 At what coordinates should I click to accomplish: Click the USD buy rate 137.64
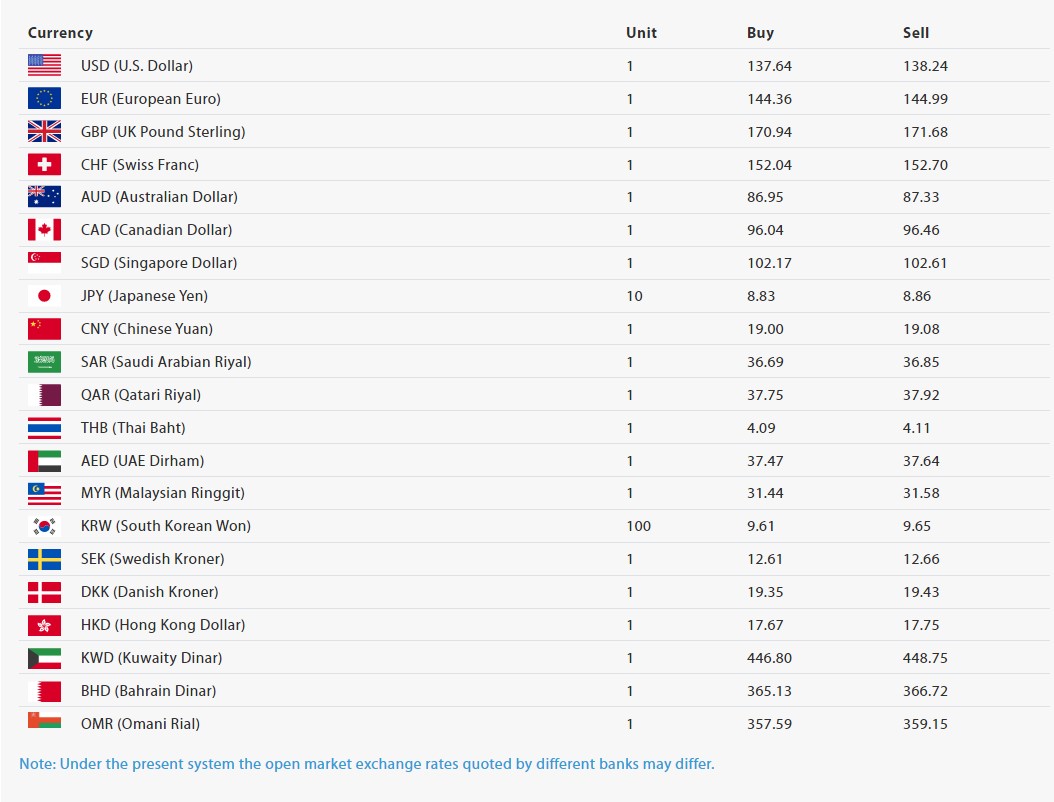pyautogui.click(x=769, y=66)
